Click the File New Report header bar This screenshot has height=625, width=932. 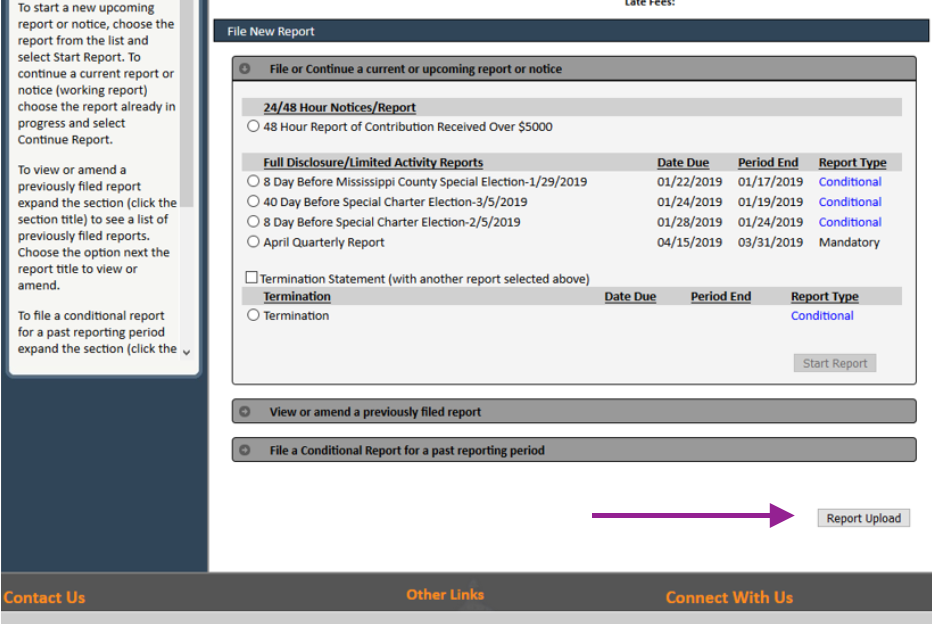(x=571, y=31)
